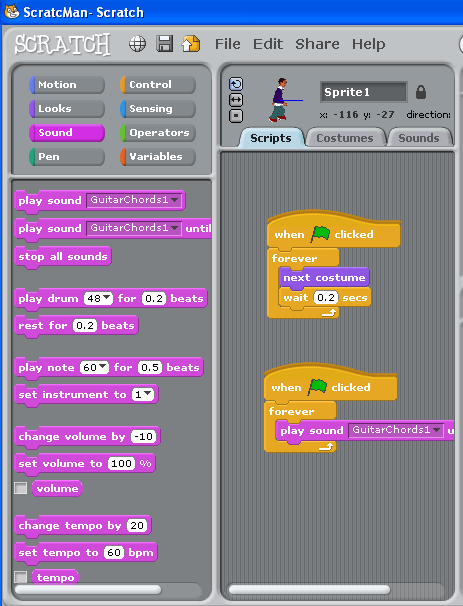The height and width of the screenshot is (606, 463).
Task: Click the tempo reporter block
Action: (55, 577)
